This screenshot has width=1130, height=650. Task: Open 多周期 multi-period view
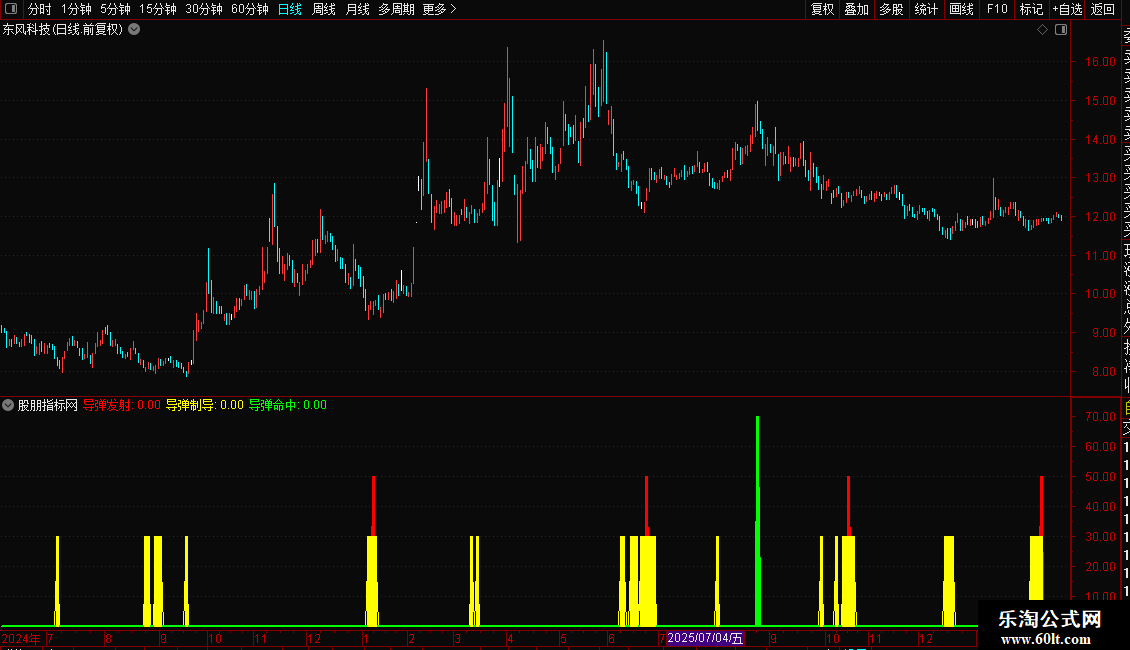(x=396, y=9)
